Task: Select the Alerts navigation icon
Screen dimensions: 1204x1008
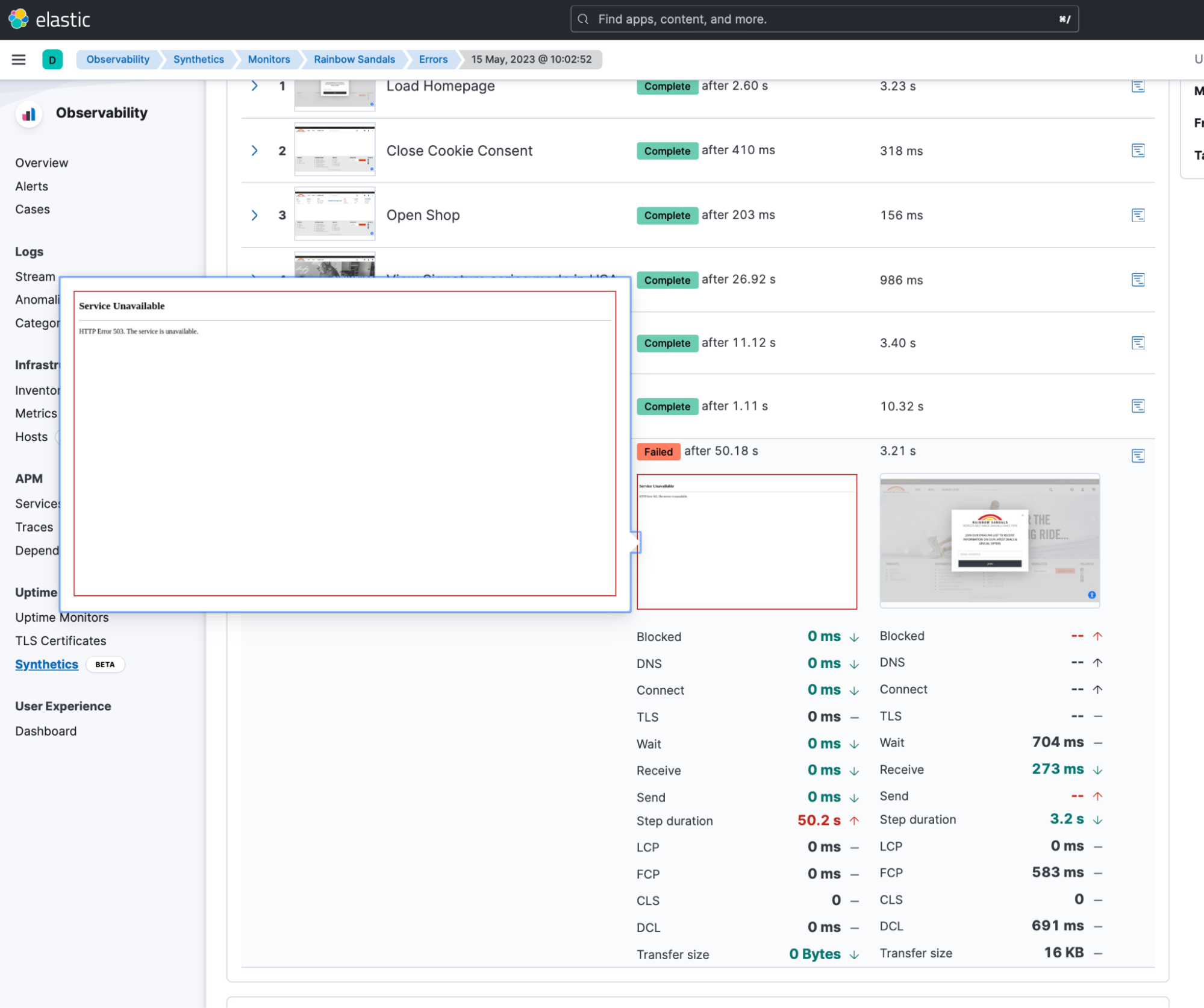Action: pos(31,185)
